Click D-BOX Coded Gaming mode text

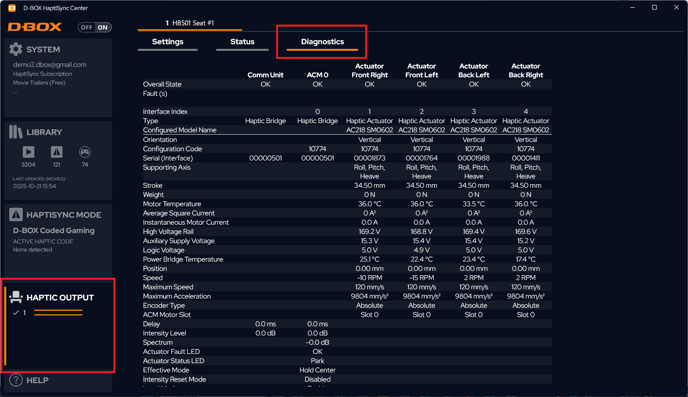[x=54, y=230]
